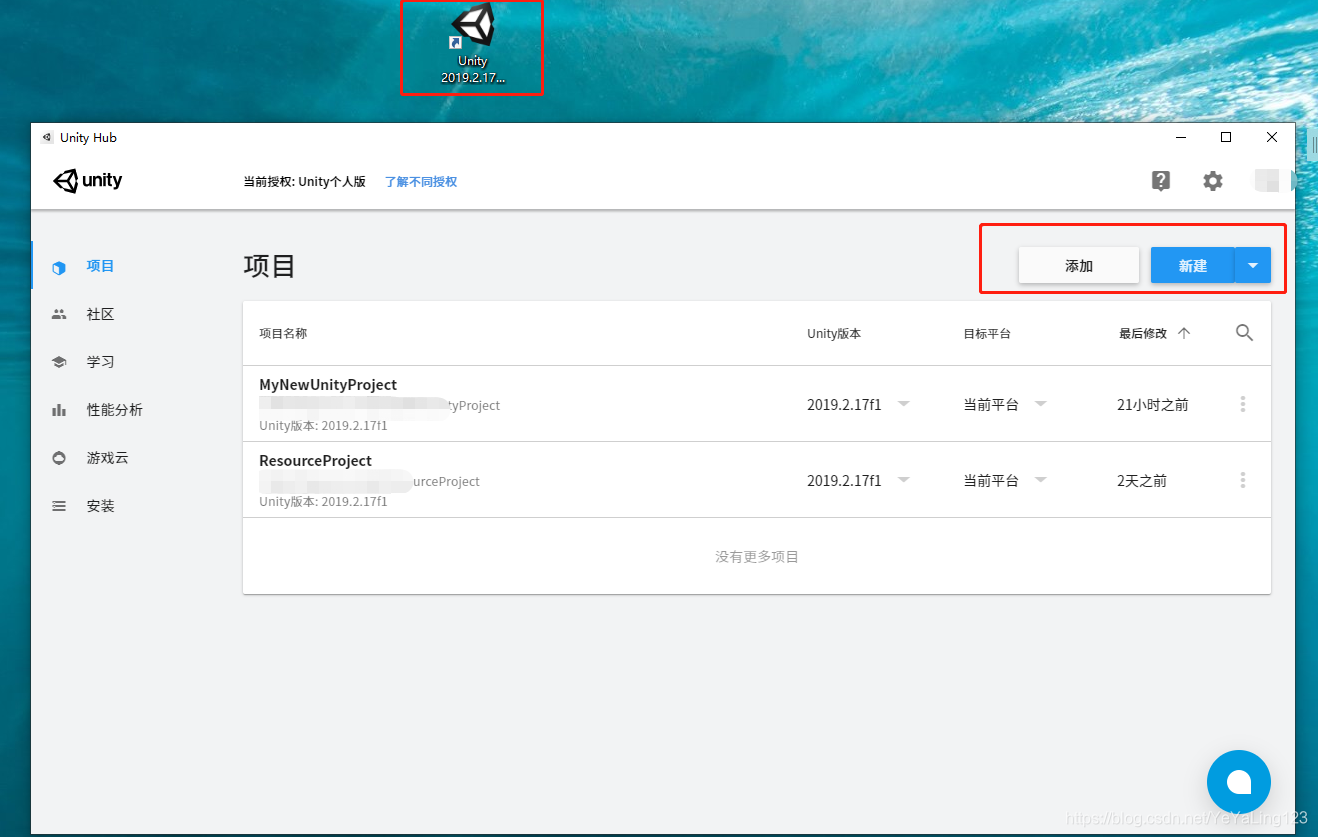
Task: Toggle sort arrow beside 最后修改
Action: (x=1184, y=333)
